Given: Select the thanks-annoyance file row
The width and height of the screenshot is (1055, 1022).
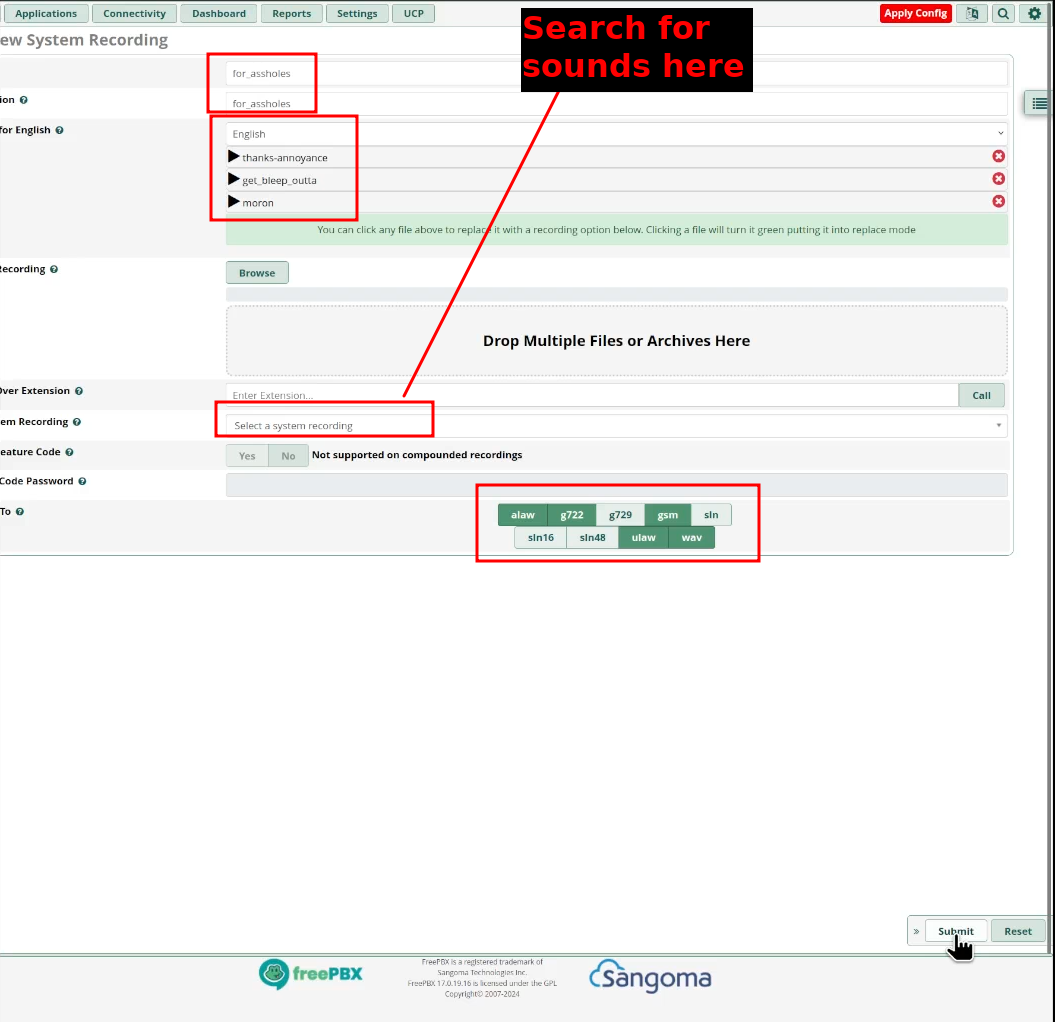Looking at the screenshot, I should coord(616,157).
